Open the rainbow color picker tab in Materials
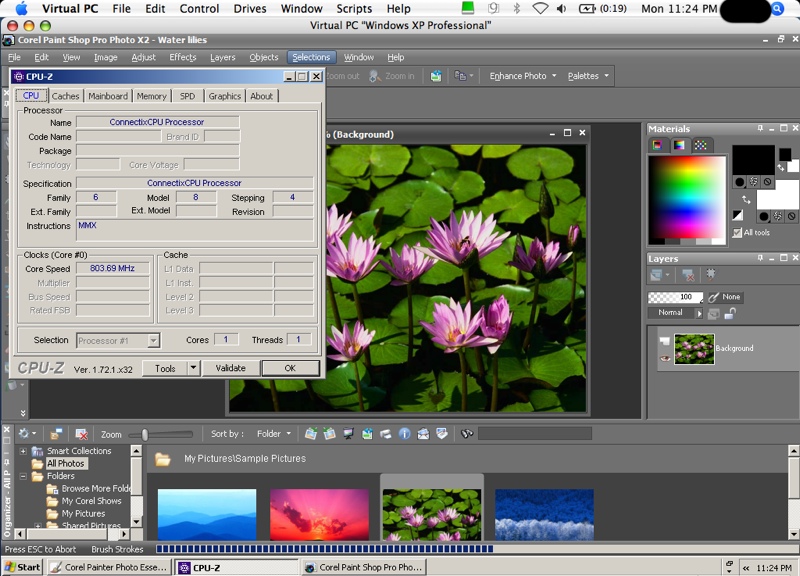 [679, 145]
